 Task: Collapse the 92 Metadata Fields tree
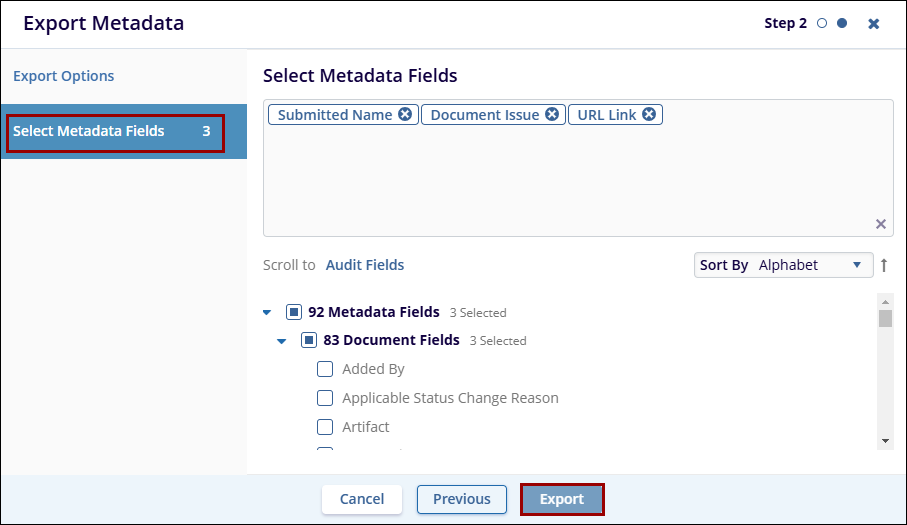pos(267,313)
